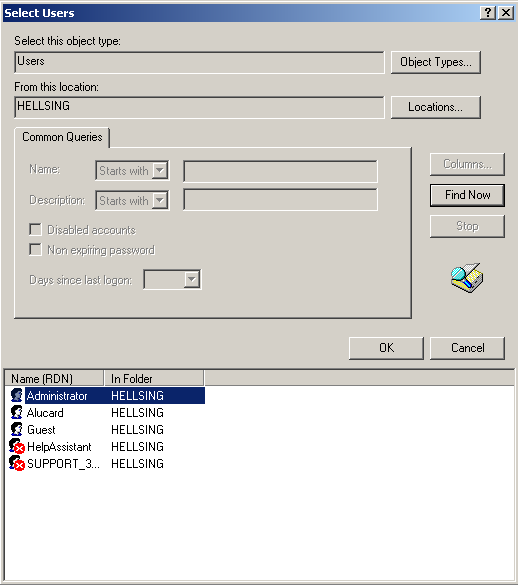Sort by the Name (RDN) column header
The height and width of the screenshot is (585, 518).
click(x=54, y=378)
